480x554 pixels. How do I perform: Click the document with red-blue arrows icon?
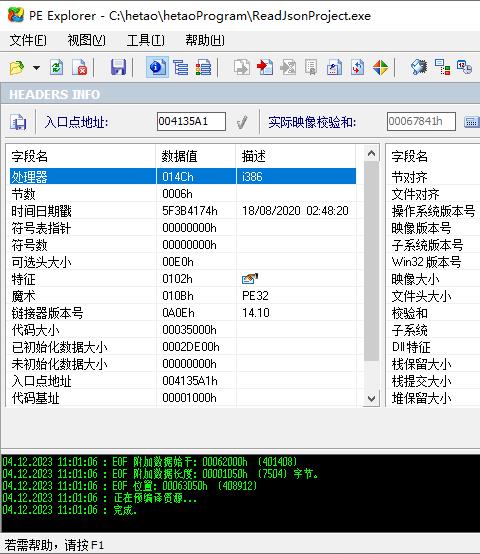coord(357,67)
